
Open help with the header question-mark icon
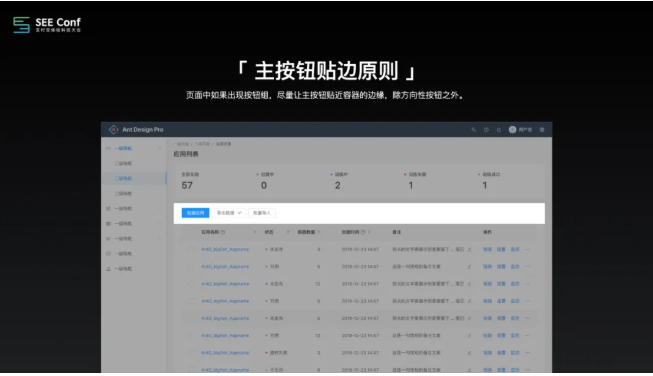tap(486, 129)
